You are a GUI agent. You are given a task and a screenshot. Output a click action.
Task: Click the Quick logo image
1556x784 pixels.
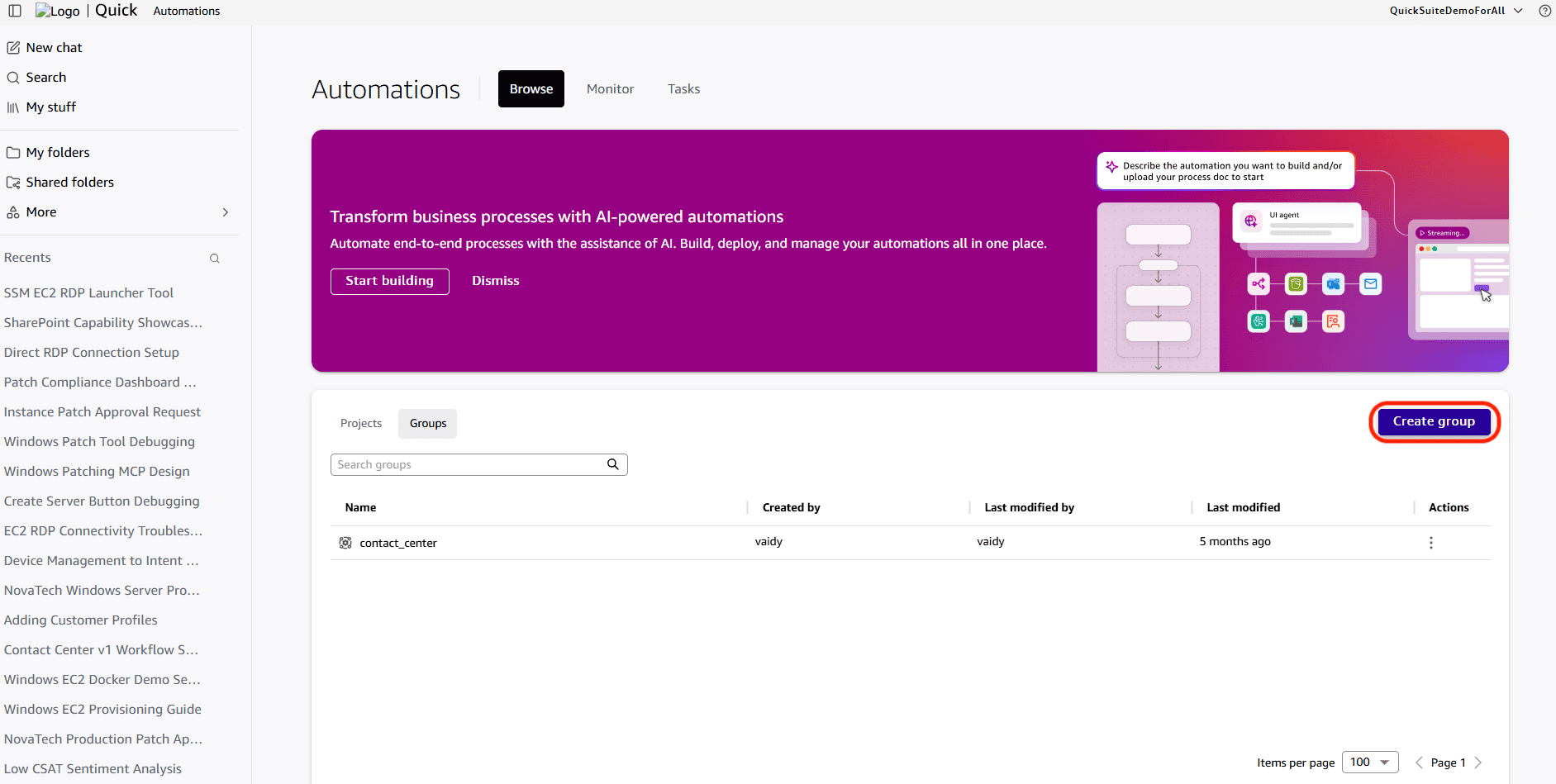[x=58, y=11]
